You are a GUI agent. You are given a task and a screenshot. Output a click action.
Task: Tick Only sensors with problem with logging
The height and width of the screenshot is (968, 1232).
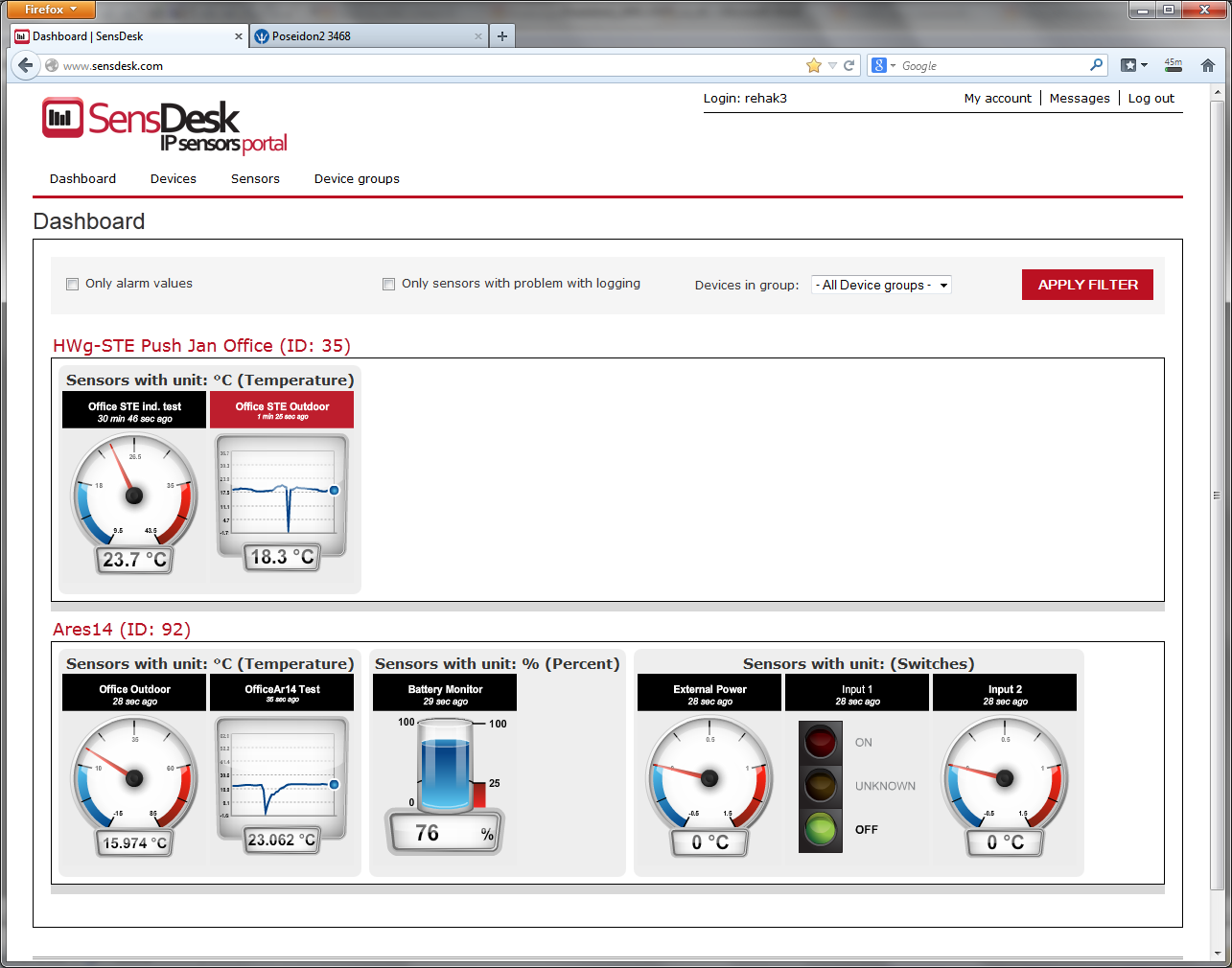click(388, 284)
